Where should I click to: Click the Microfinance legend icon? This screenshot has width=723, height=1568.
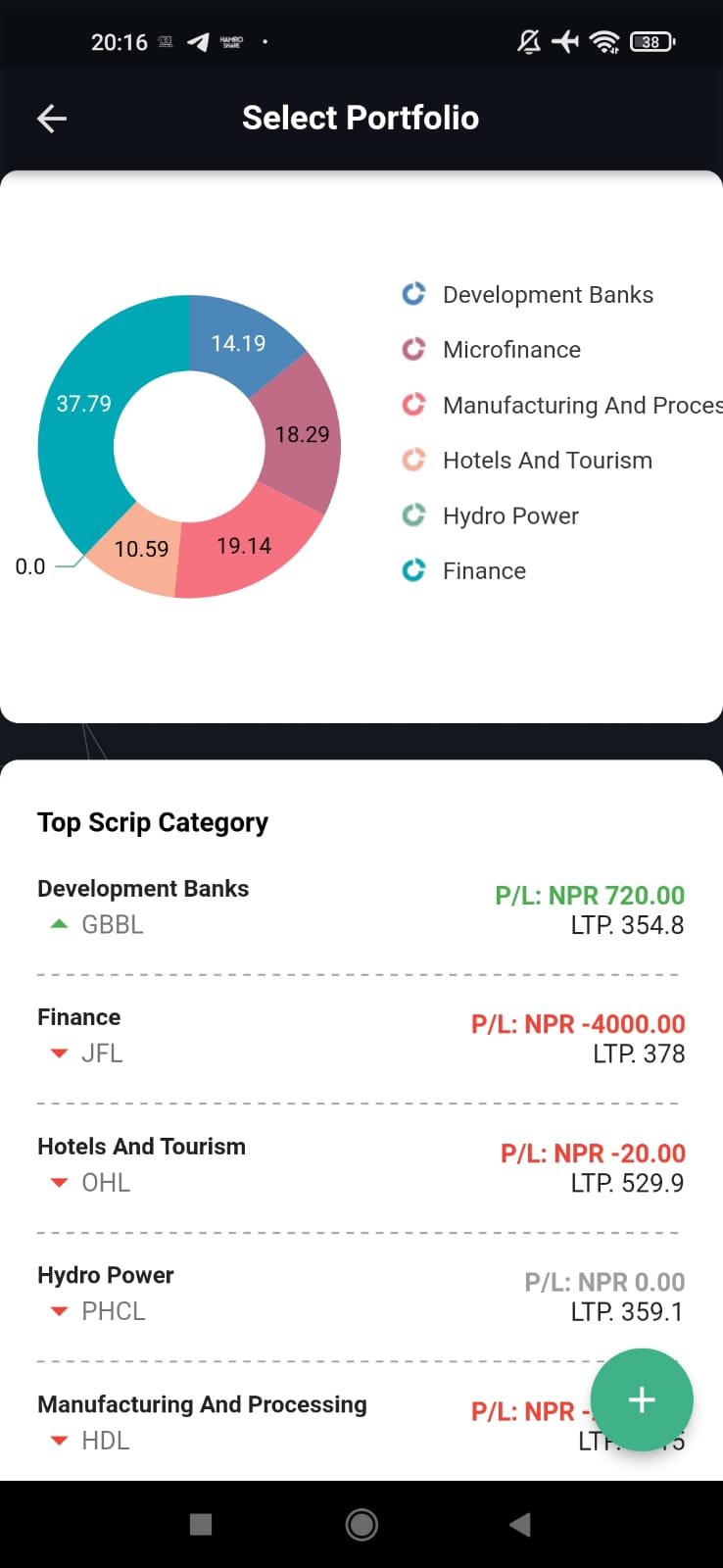point(413,349)
